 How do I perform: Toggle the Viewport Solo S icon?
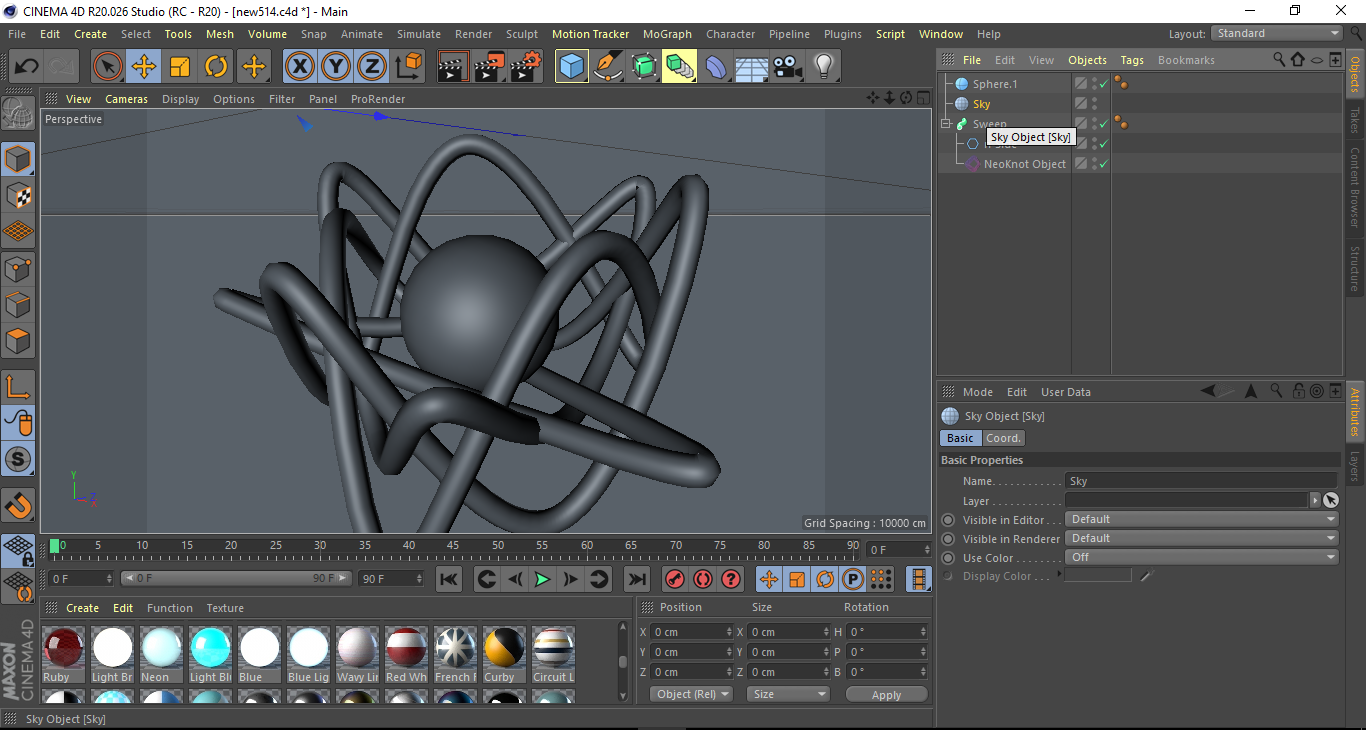(18, 459)
